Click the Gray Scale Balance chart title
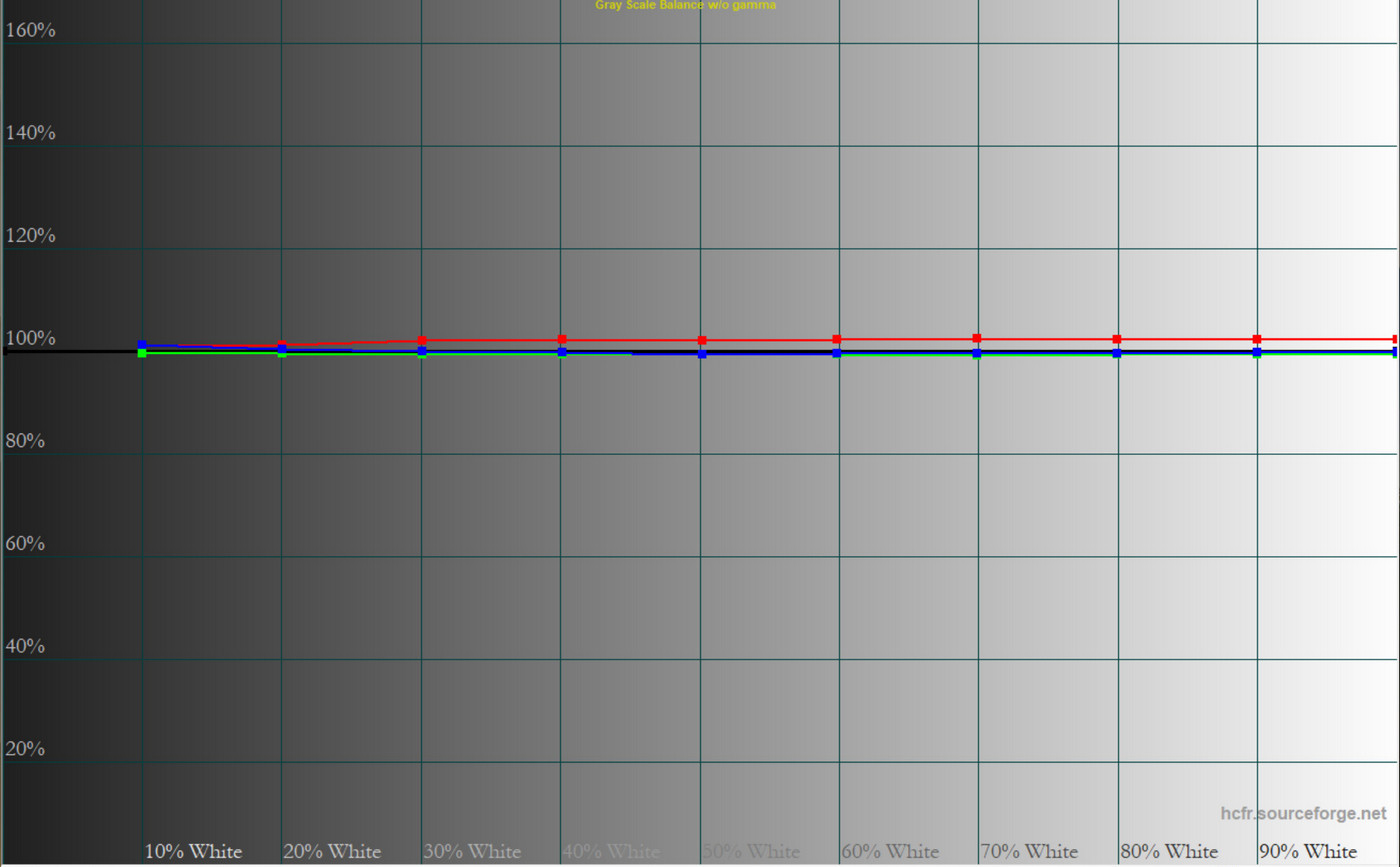The width and height of the screenshot is (1400, 867). 685,5
